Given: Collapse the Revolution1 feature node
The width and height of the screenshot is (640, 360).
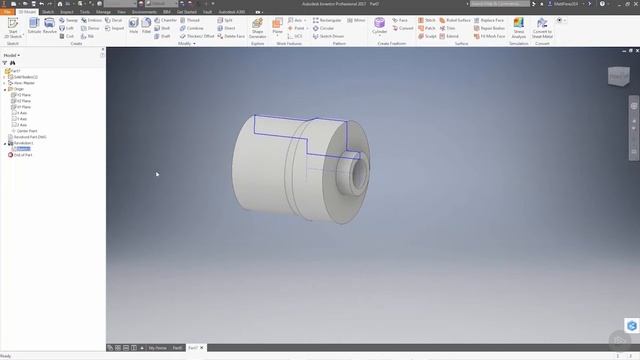Looking at the screenshot, I should (x=5, y=143).
